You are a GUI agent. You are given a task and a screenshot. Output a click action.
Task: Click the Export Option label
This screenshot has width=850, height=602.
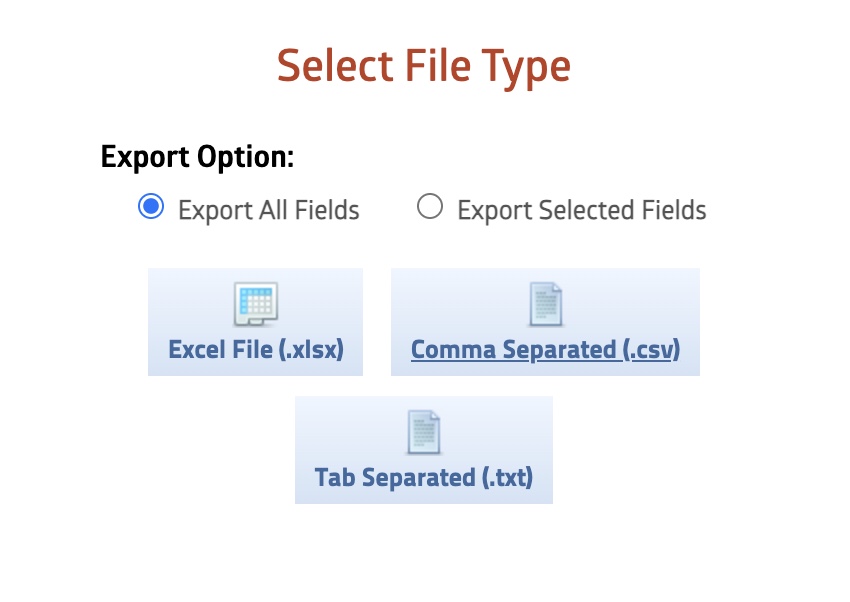point(196,157)
